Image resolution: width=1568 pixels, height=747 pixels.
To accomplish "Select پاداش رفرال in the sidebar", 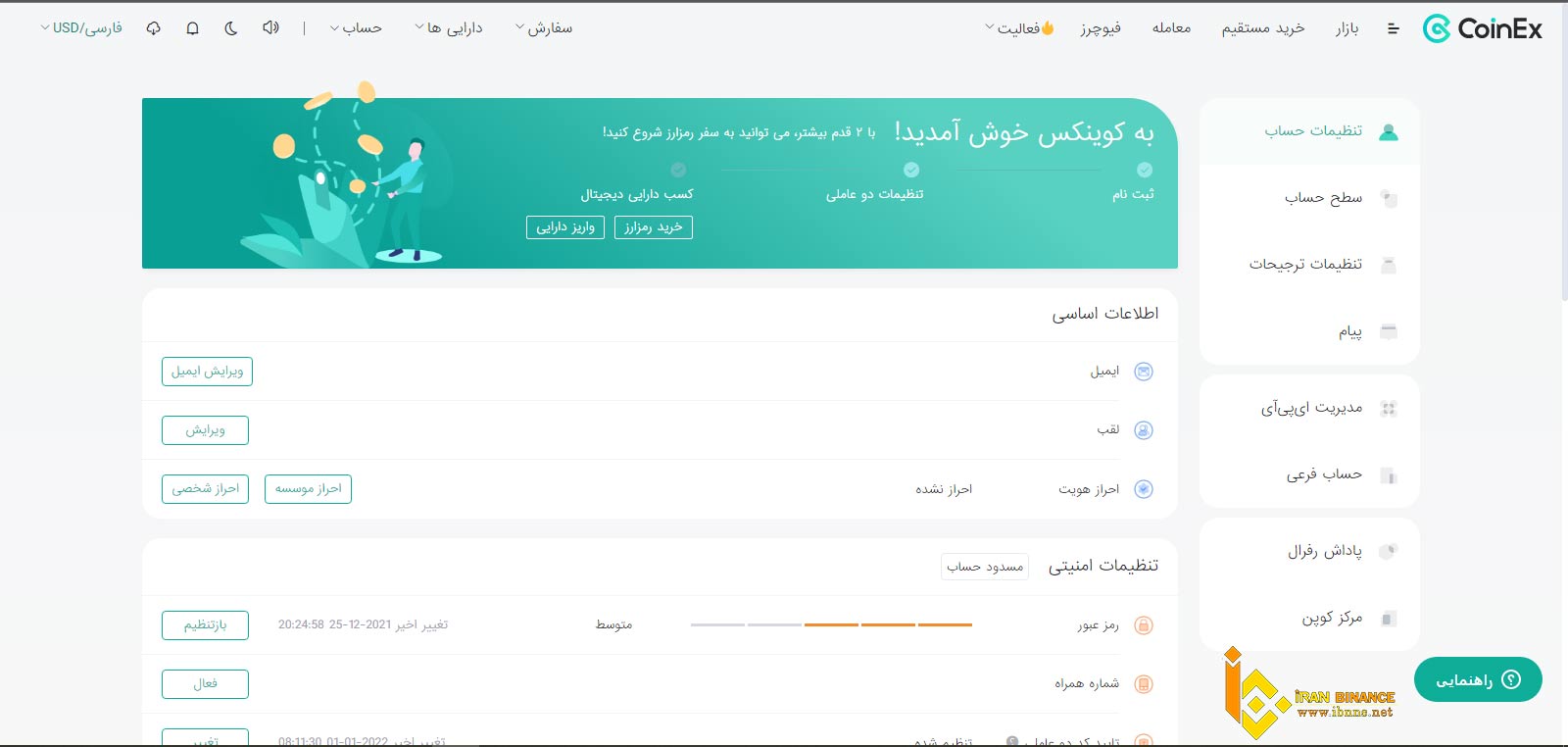I will click(x=1309, y=551).
